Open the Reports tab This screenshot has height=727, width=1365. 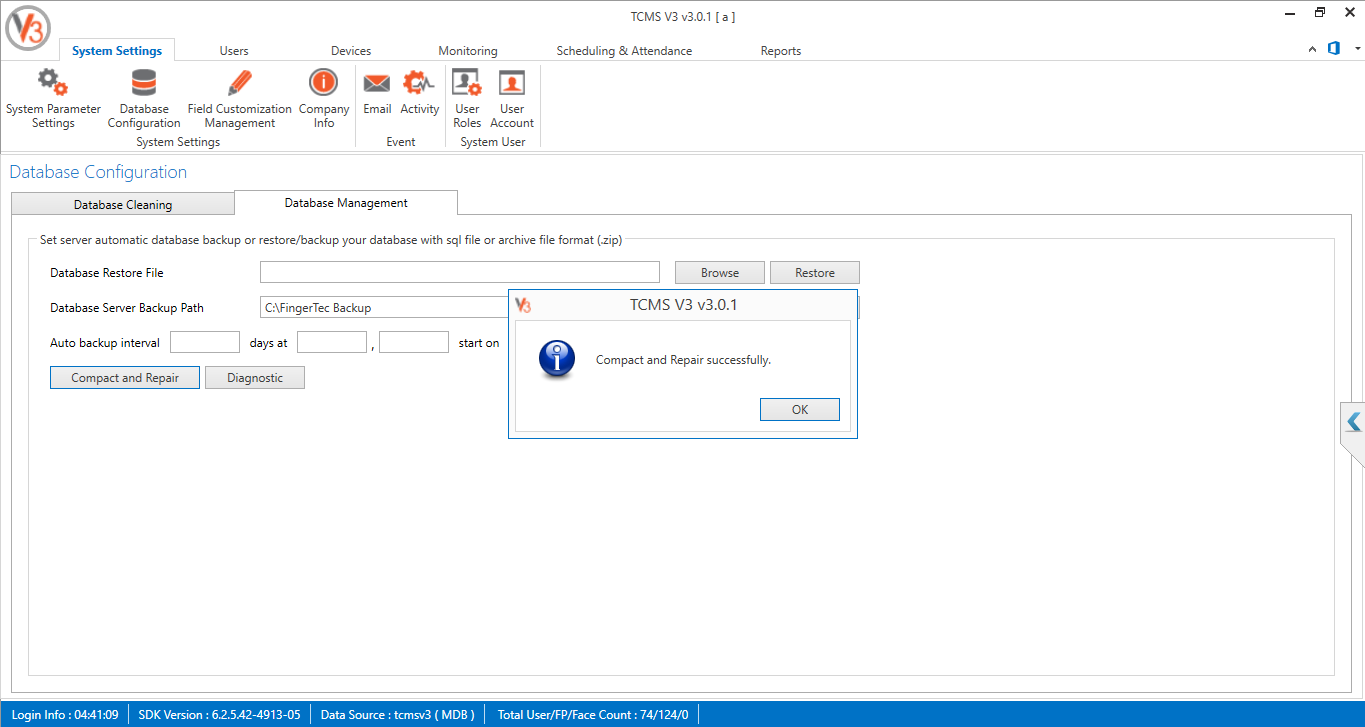(x=781, y=50)
